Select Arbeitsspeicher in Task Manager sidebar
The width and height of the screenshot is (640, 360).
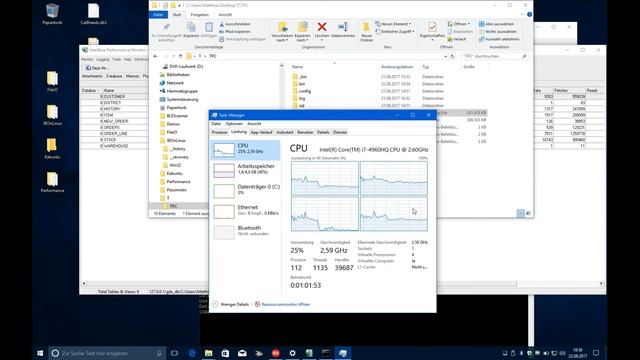tap(245, 170)
